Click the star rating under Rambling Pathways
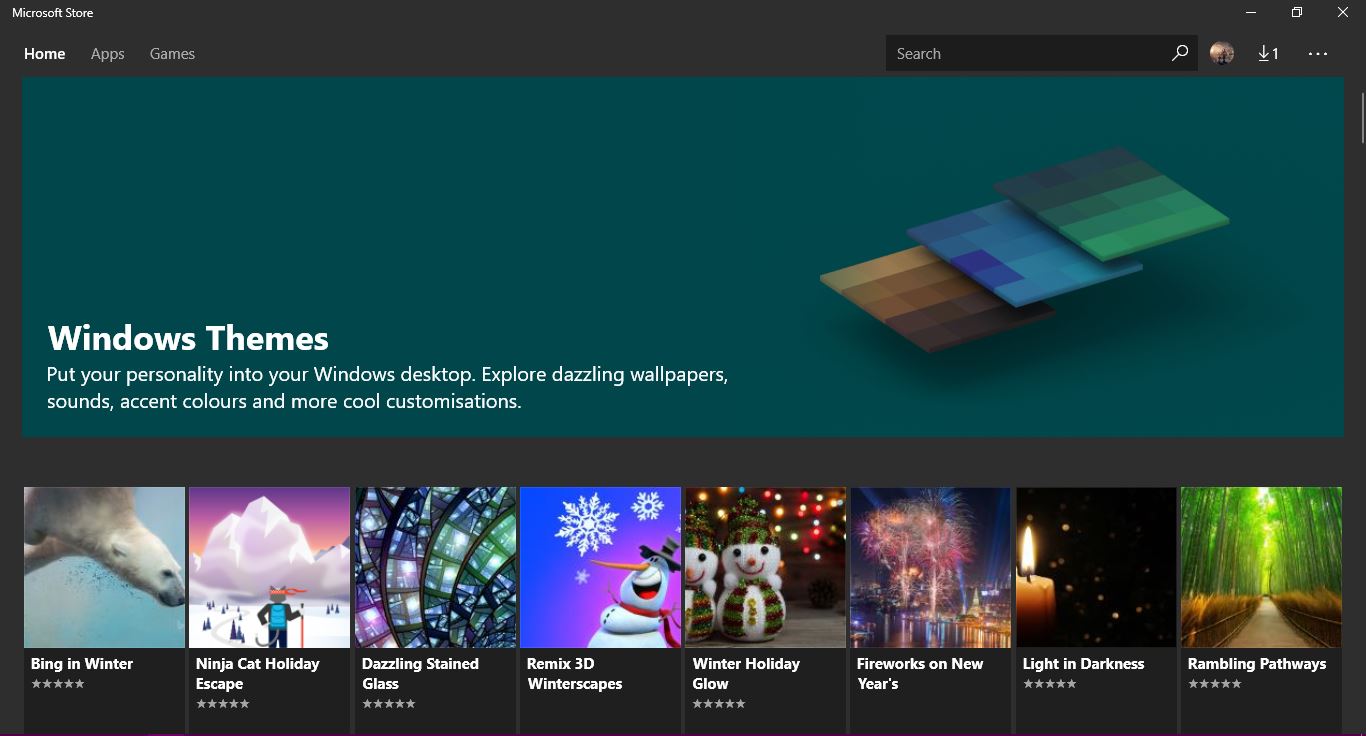1366x736 pixels. click(1214, 684)
